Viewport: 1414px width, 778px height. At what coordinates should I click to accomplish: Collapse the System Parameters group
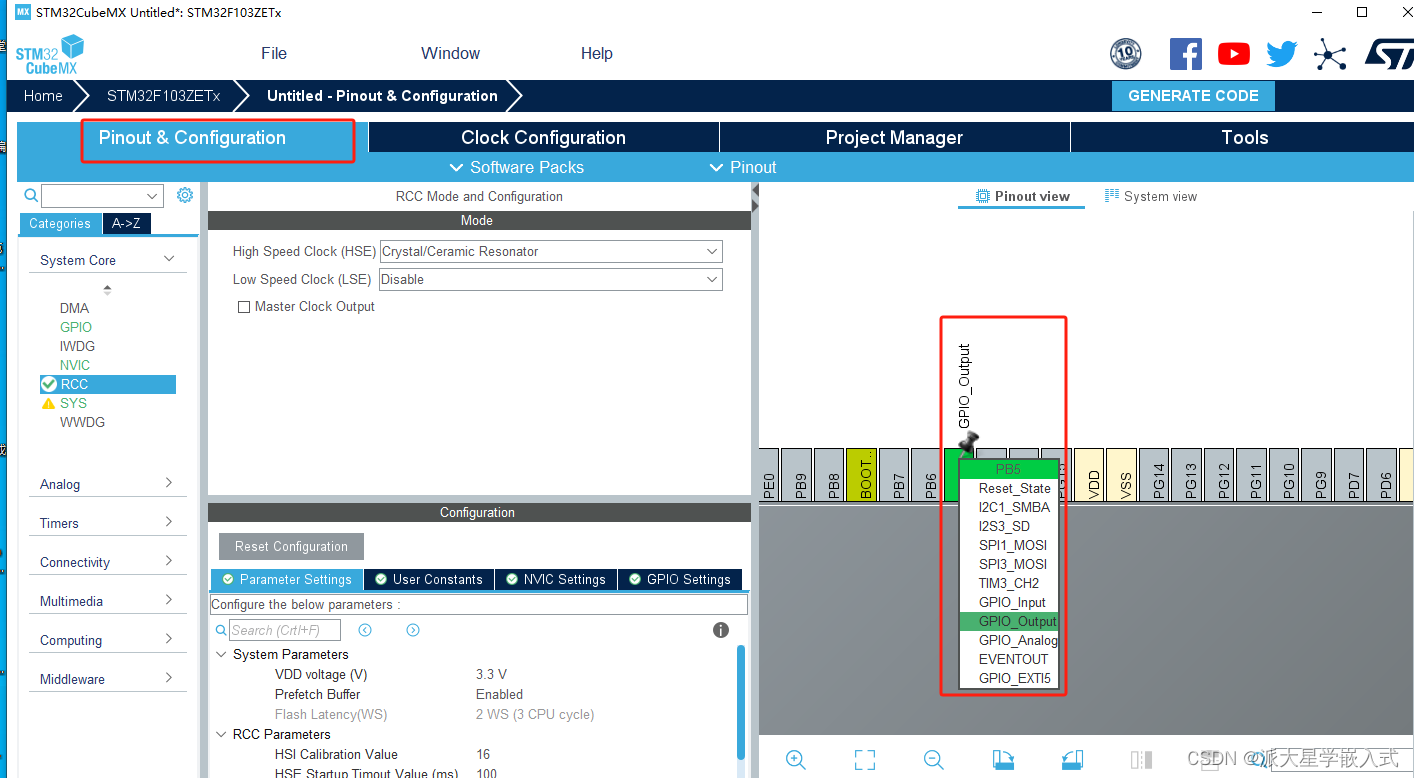tap(222, 654)
